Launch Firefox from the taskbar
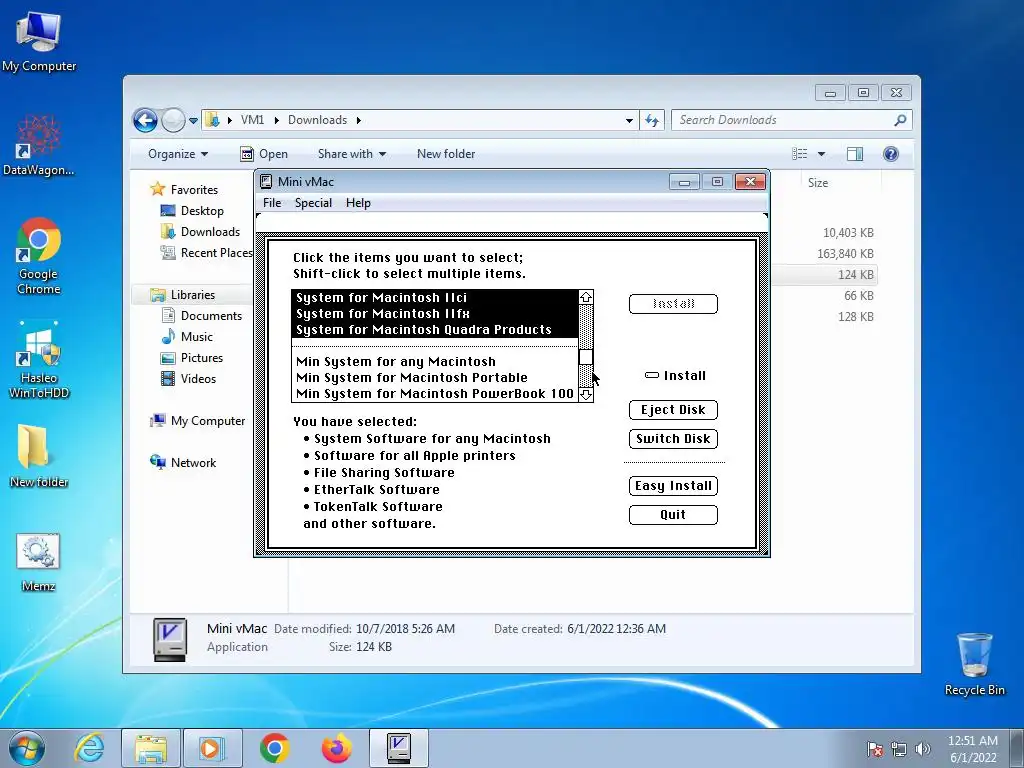Screen dimensions: 1024x768 tap(336, 748)
